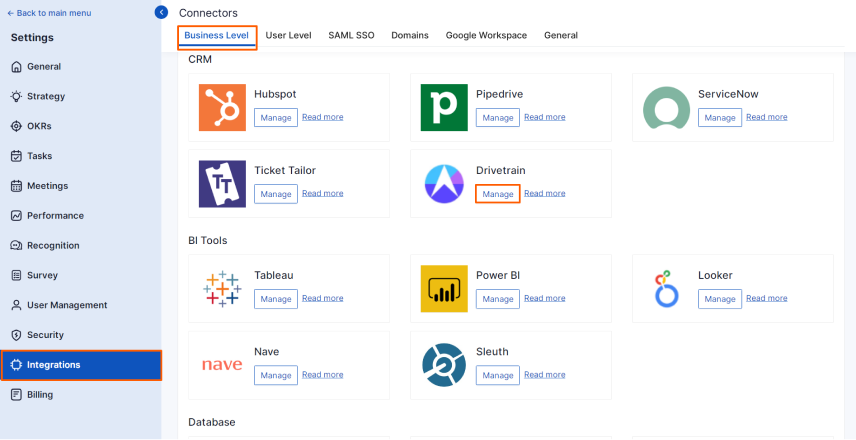This screenshot has width=856, height=440.
Task: Read more about Tableau
Action: (x=323, y=298)
